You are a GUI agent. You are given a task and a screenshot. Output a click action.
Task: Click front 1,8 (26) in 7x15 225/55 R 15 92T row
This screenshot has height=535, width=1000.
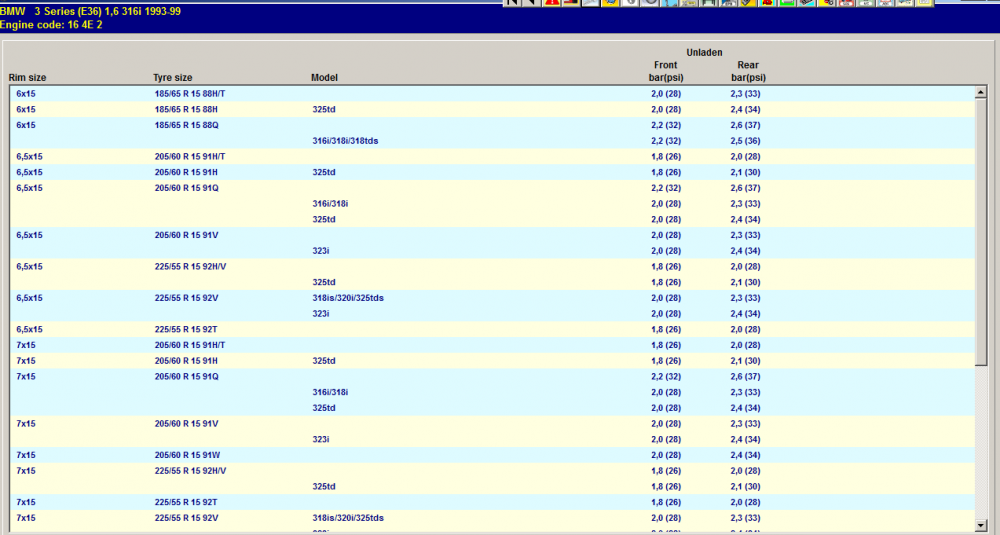click(x=666, y=502)
